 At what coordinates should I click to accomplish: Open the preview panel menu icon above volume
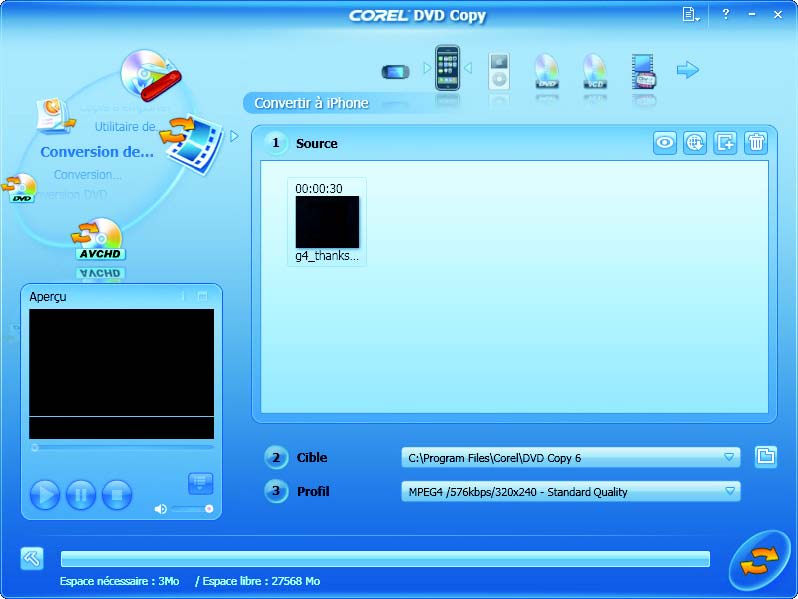point(201,483)
